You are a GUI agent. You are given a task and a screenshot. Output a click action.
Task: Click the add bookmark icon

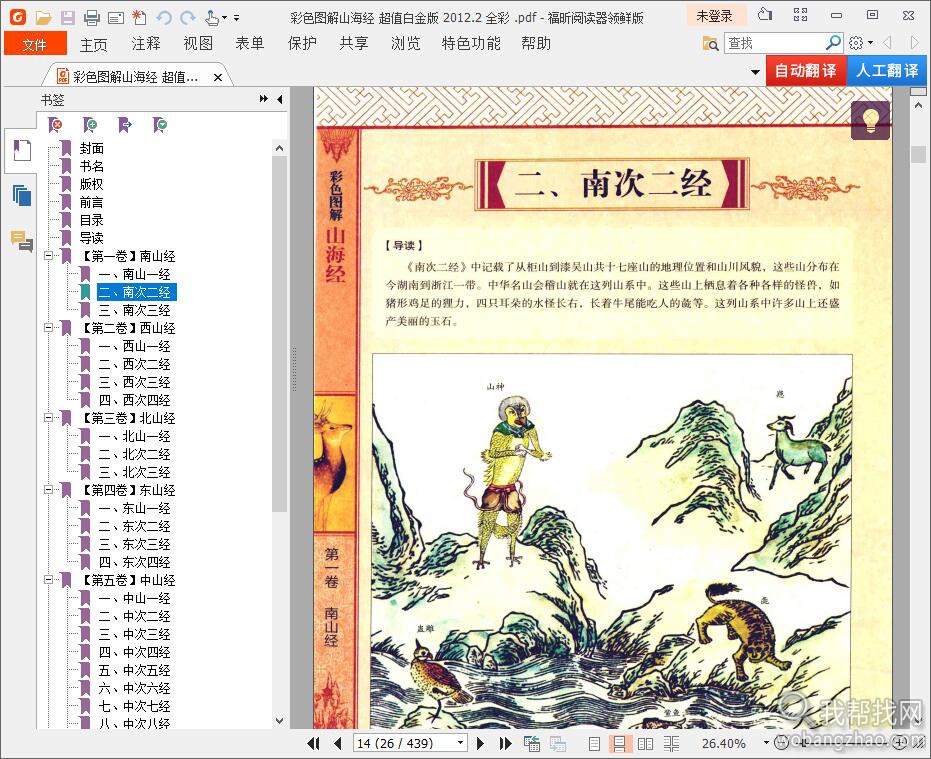[90, 124]
